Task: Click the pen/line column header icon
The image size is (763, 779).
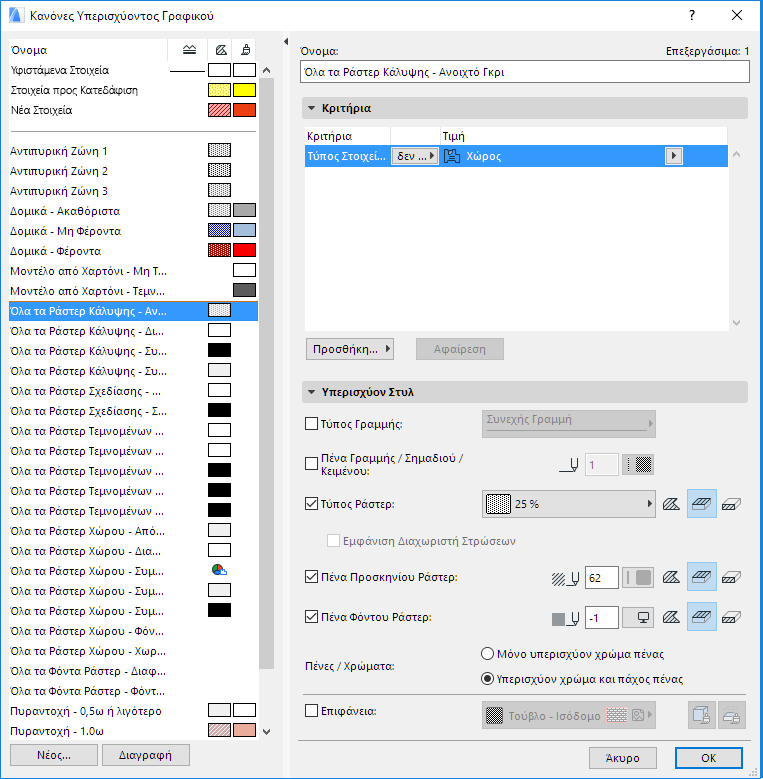Action: 189,50
